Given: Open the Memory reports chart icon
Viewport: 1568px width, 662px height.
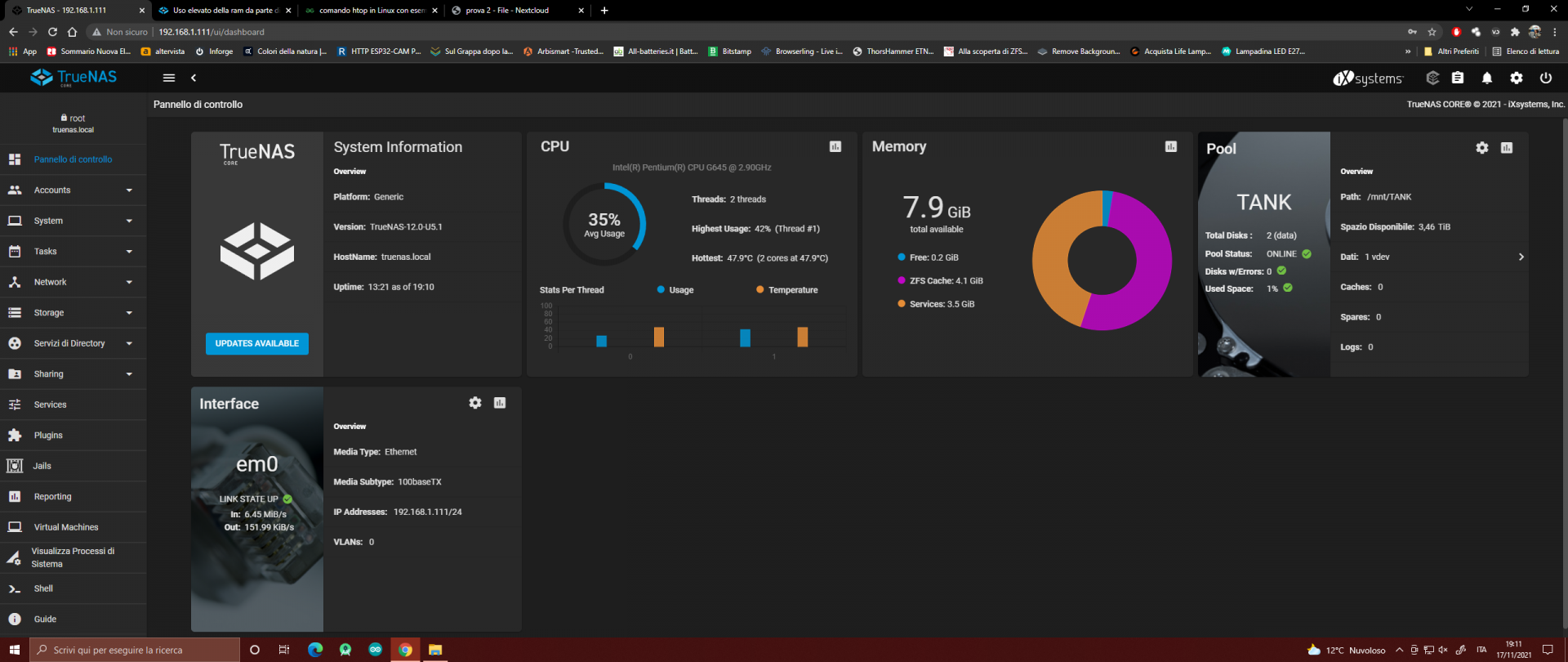Looking at the screenshot, I should (x=1171, y=146).
